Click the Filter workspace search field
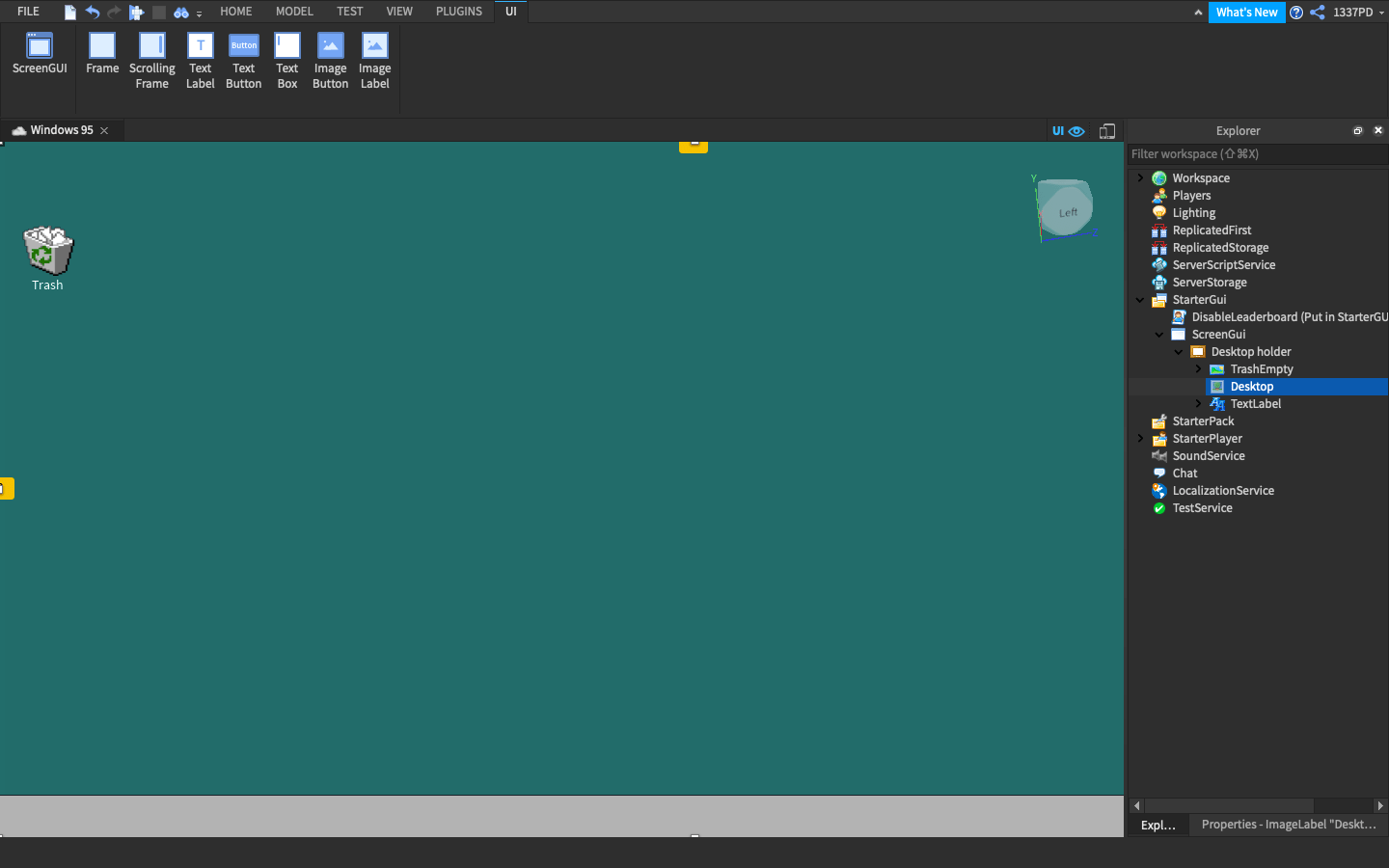This screenshot has width=1389, height=868. click(x=1244, y=153)
